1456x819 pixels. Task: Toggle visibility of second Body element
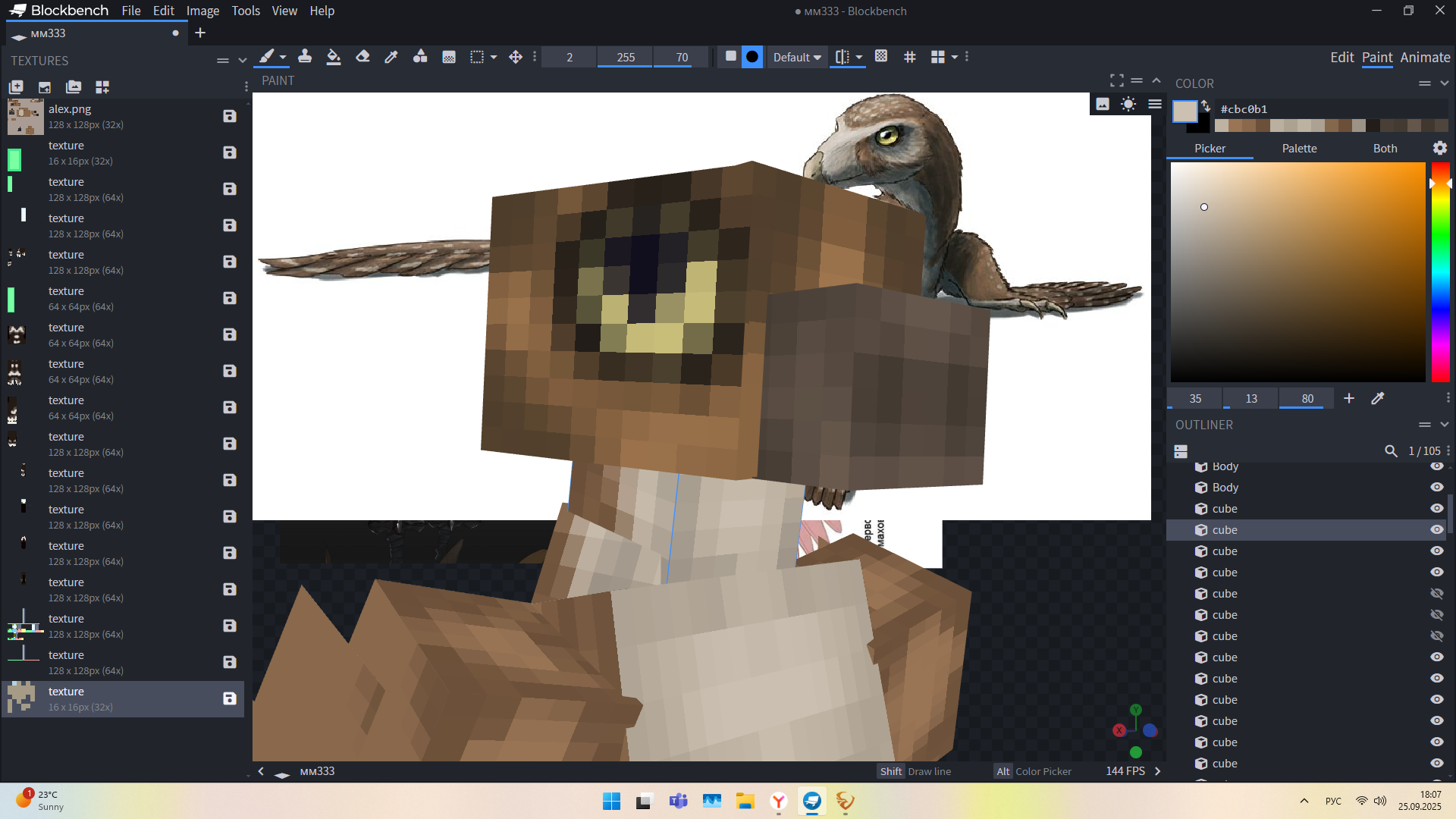(1437, 488)
